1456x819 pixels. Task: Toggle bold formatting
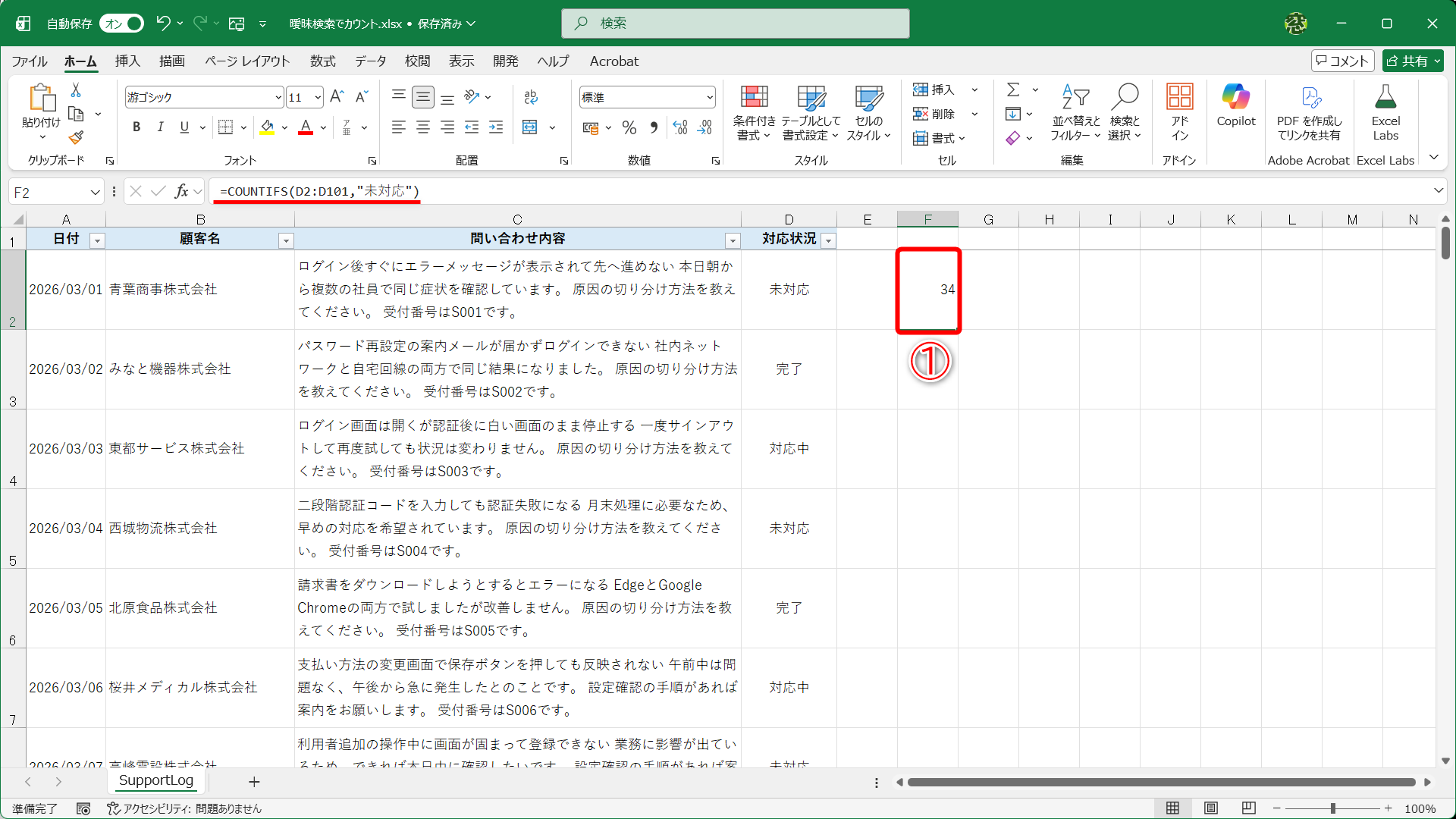point(136,127)
